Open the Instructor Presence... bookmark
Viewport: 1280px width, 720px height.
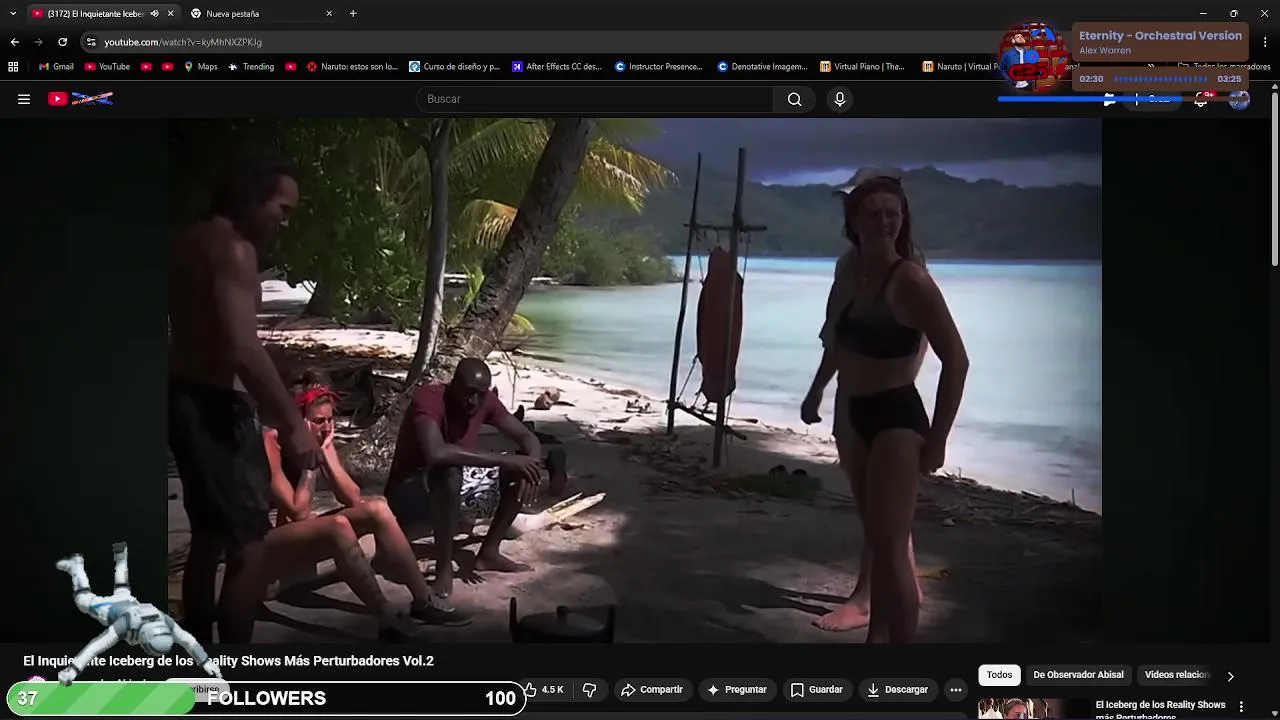point(658,67)
